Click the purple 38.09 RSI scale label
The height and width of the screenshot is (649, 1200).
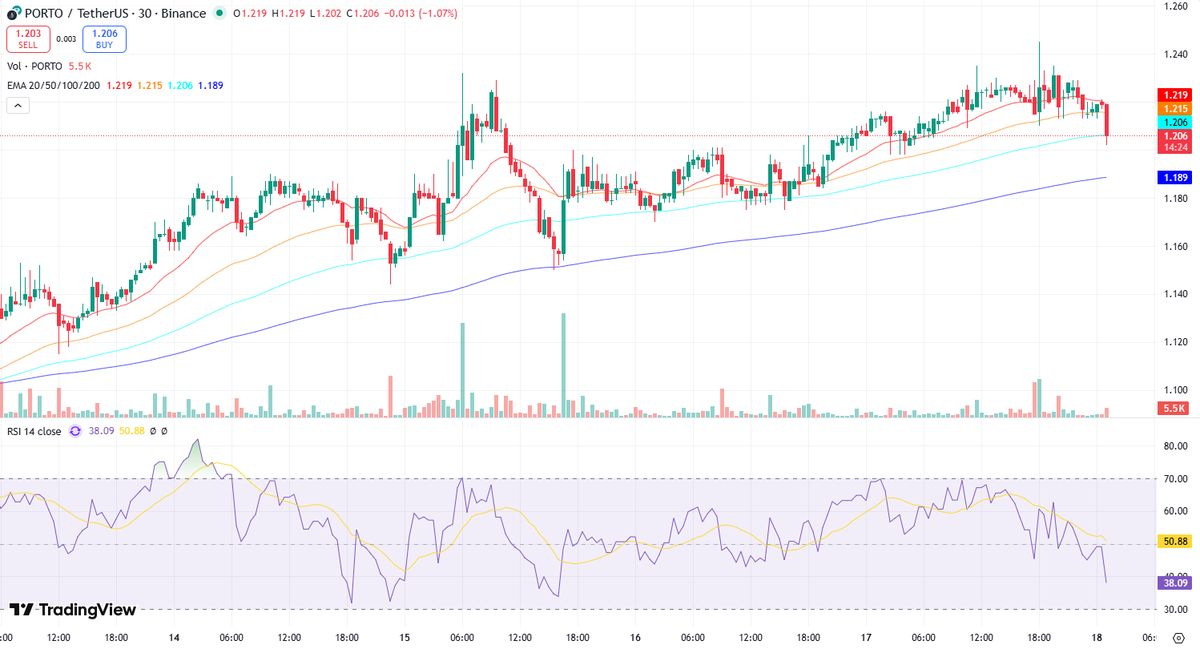[1173, 582]
